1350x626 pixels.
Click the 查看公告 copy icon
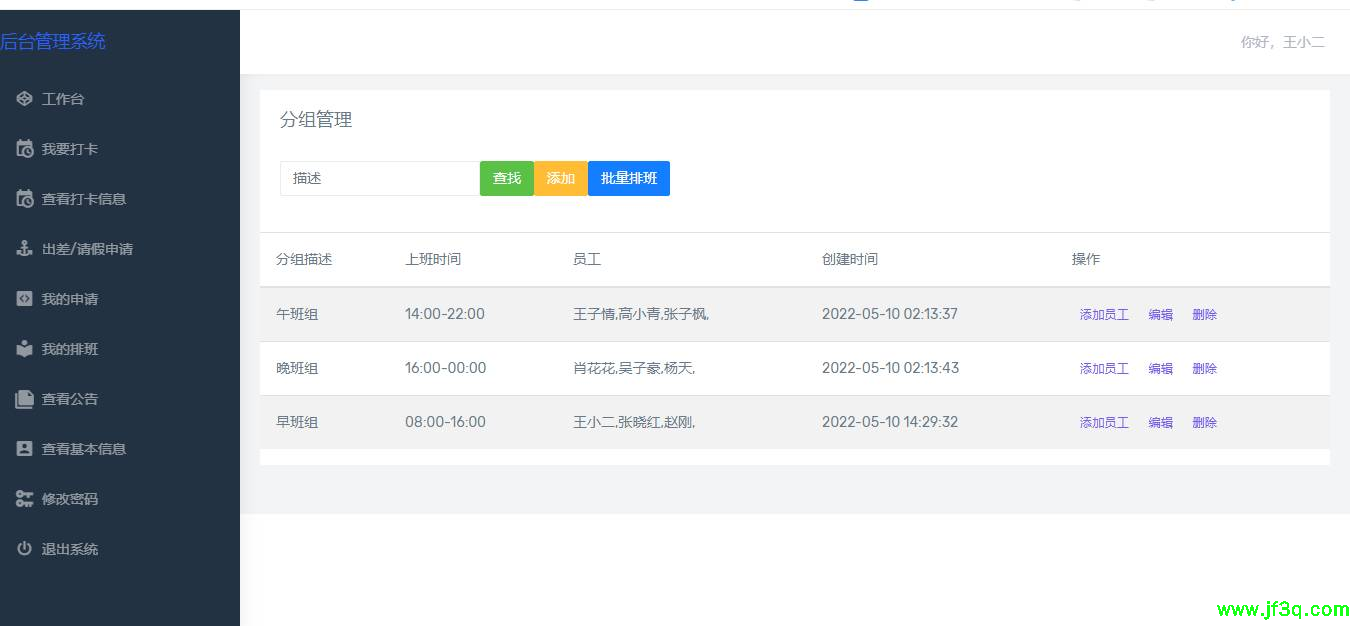click(24, 399)
